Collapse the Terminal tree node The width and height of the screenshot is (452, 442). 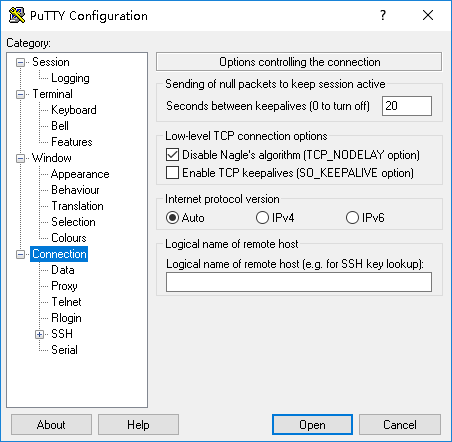coord(21,94)
